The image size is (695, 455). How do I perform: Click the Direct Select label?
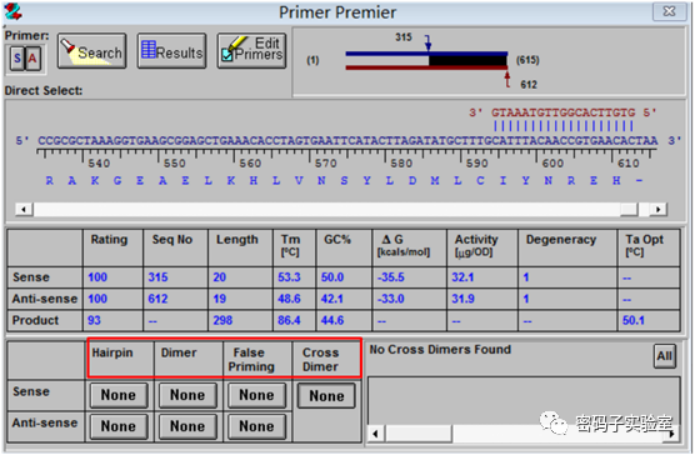[x=43, y=90]
